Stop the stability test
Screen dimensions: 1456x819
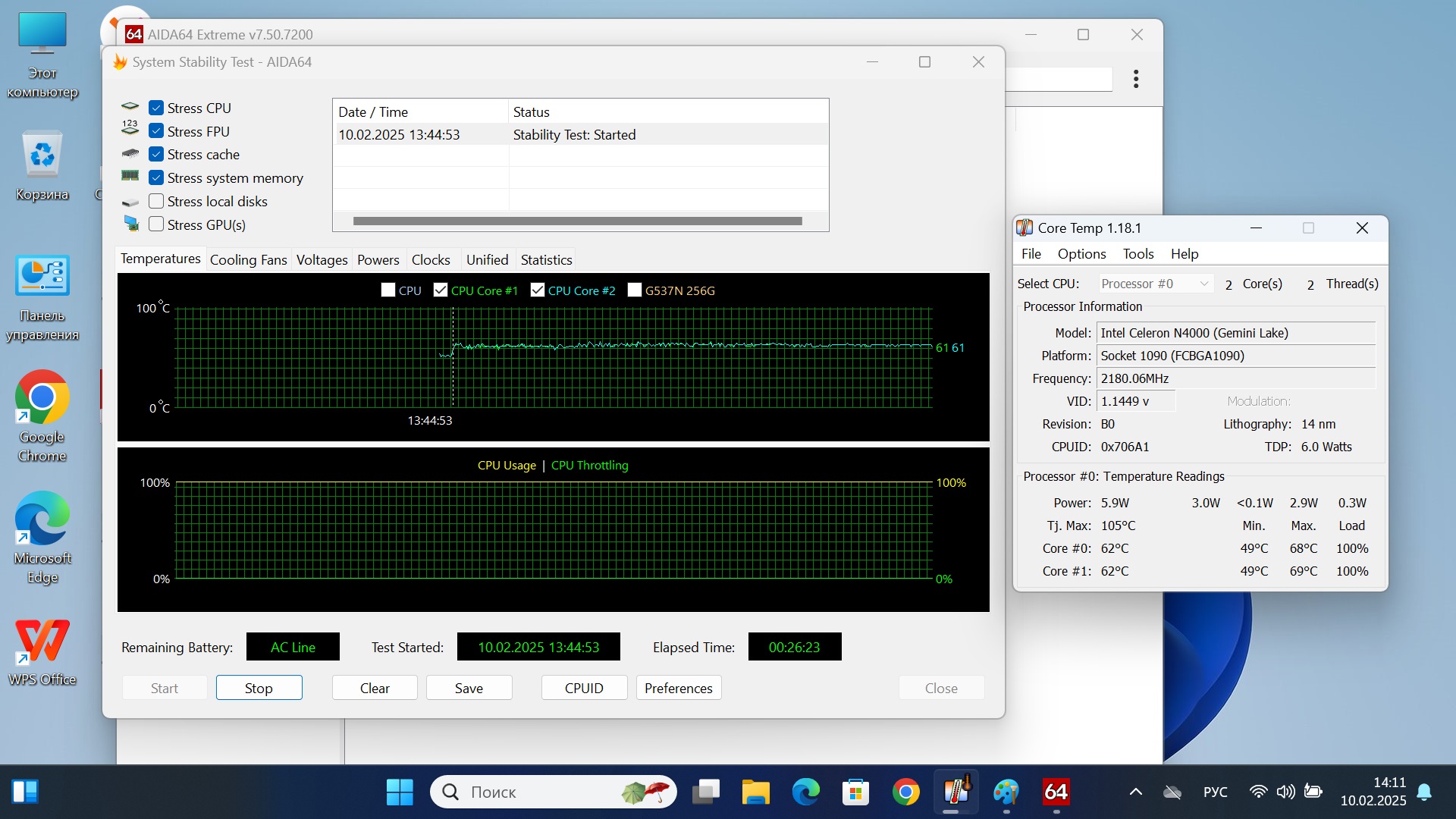[259, 688]
